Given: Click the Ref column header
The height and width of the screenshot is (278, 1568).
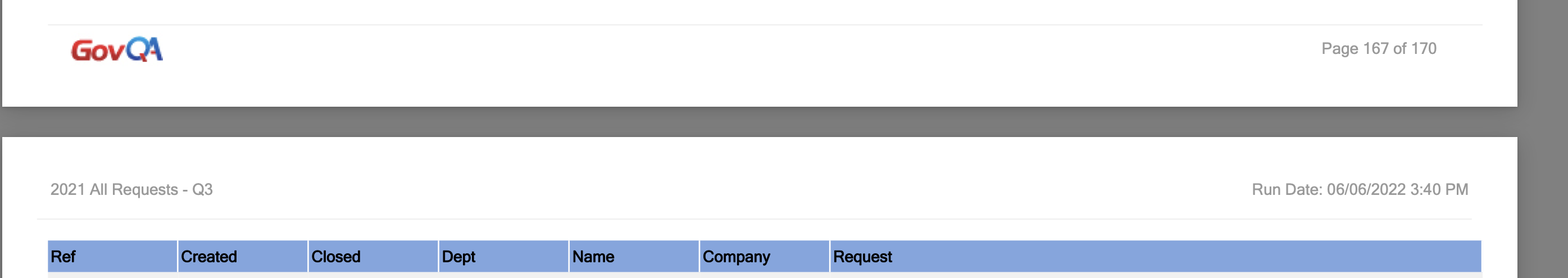Looking at the screenshot, I should (63, 257).
